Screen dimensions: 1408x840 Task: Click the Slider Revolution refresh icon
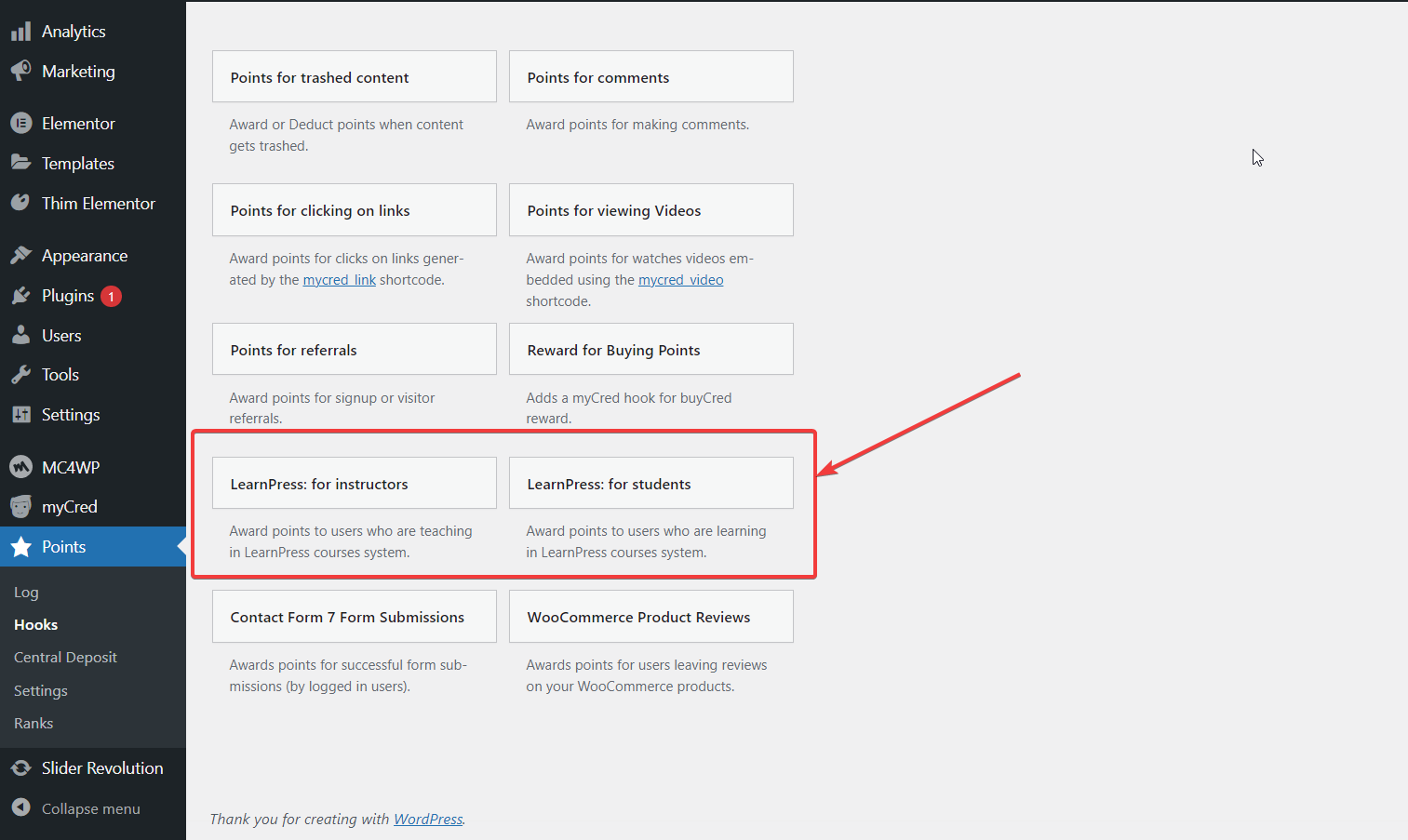pos(20,768)
